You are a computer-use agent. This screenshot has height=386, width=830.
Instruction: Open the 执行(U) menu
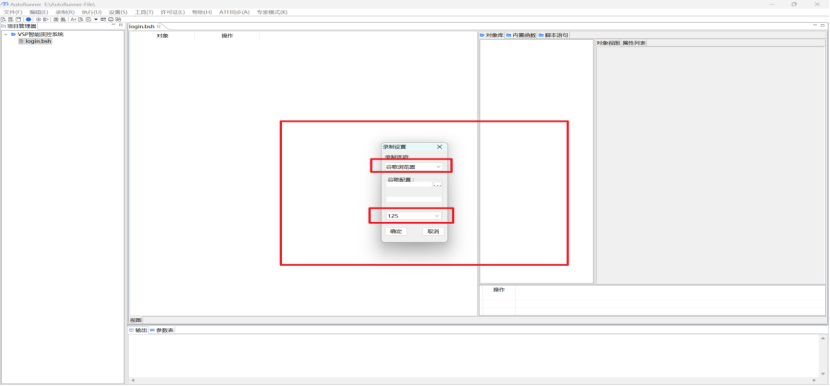coord(92,12)
